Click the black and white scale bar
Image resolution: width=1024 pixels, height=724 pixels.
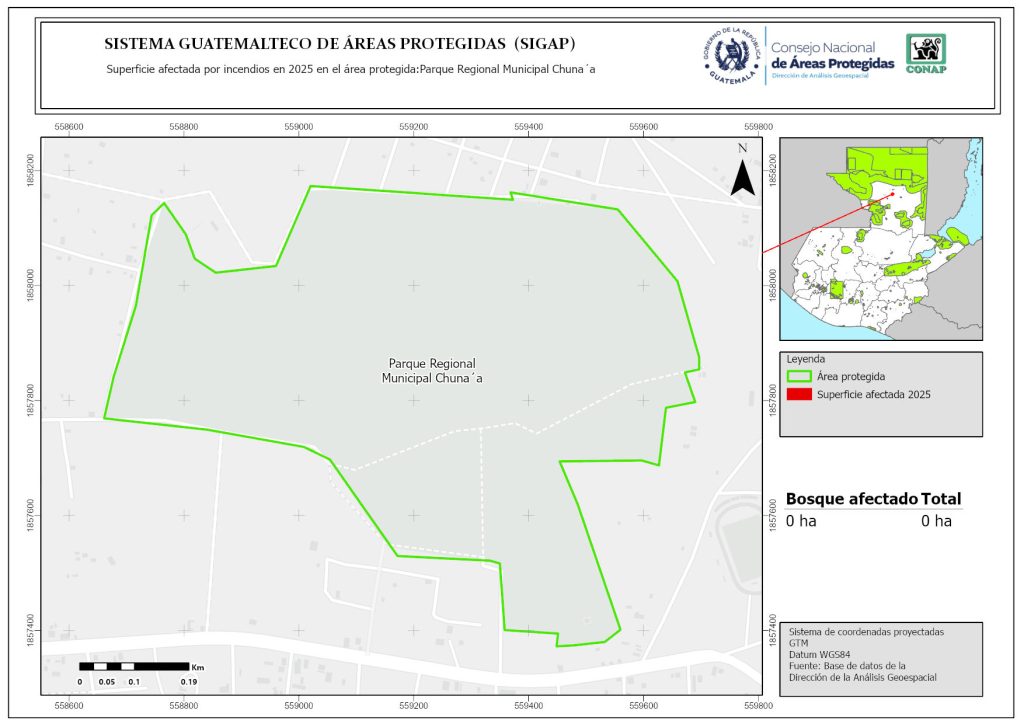tap(133, 666)
